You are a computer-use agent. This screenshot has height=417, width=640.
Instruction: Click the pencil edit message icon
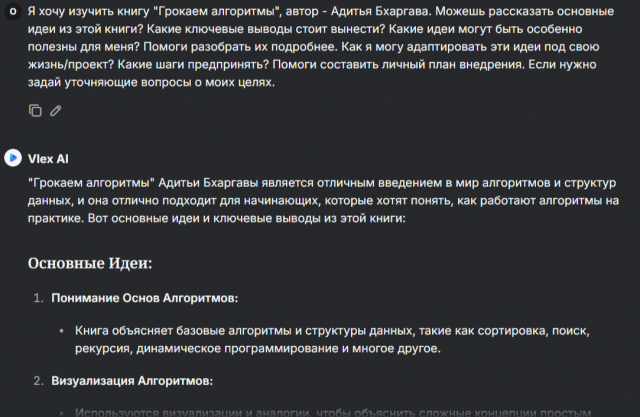tap(56, 110)
